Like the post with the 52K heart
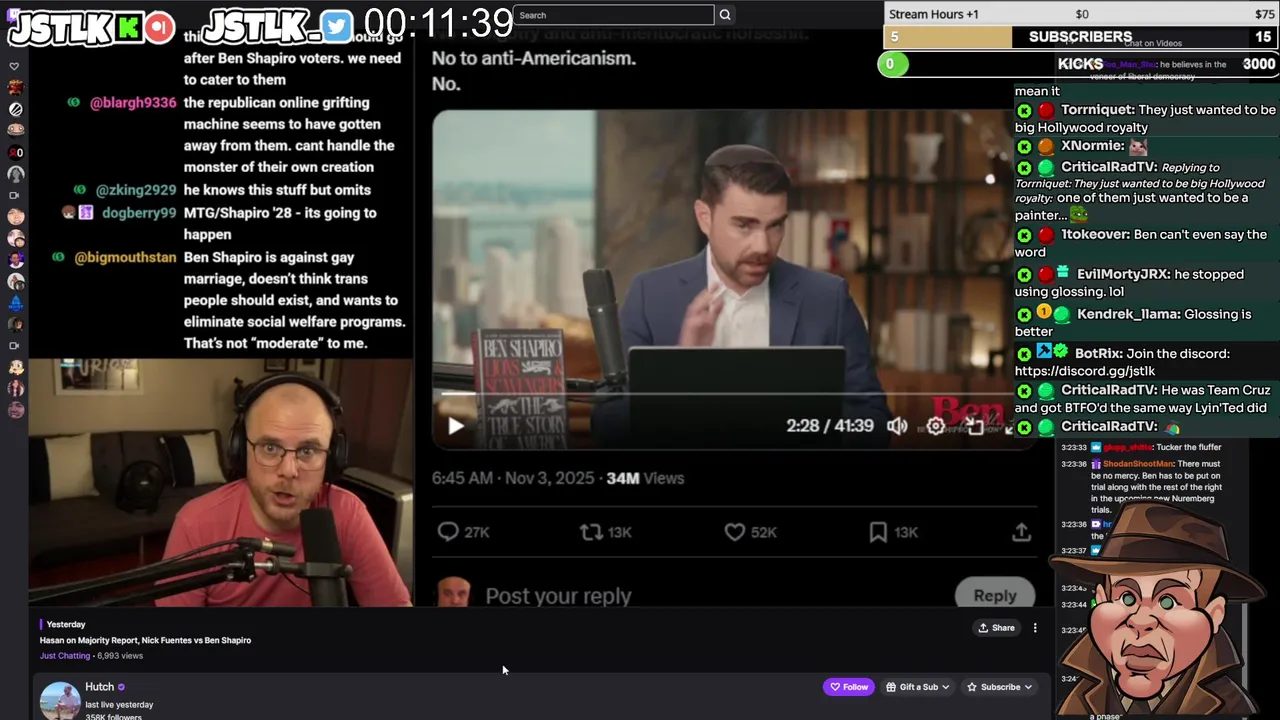The image size is (1280, 720). (x=735, y=532)
